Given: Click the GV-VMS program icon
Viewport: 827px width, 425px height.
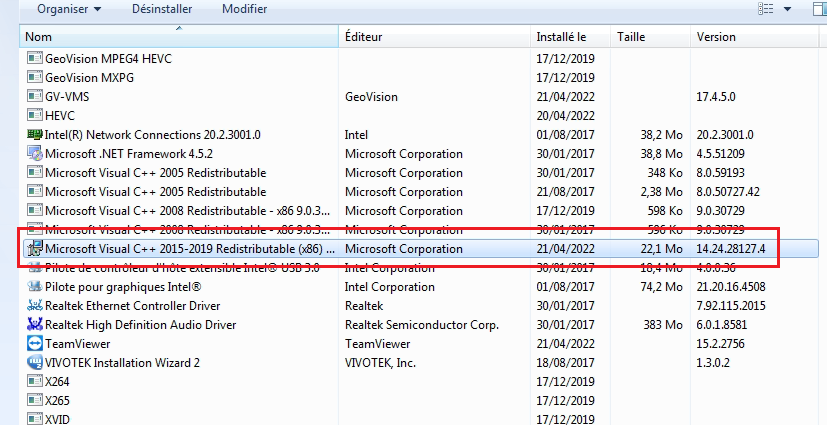Looking at the screenshot, I should pos(35,96).
